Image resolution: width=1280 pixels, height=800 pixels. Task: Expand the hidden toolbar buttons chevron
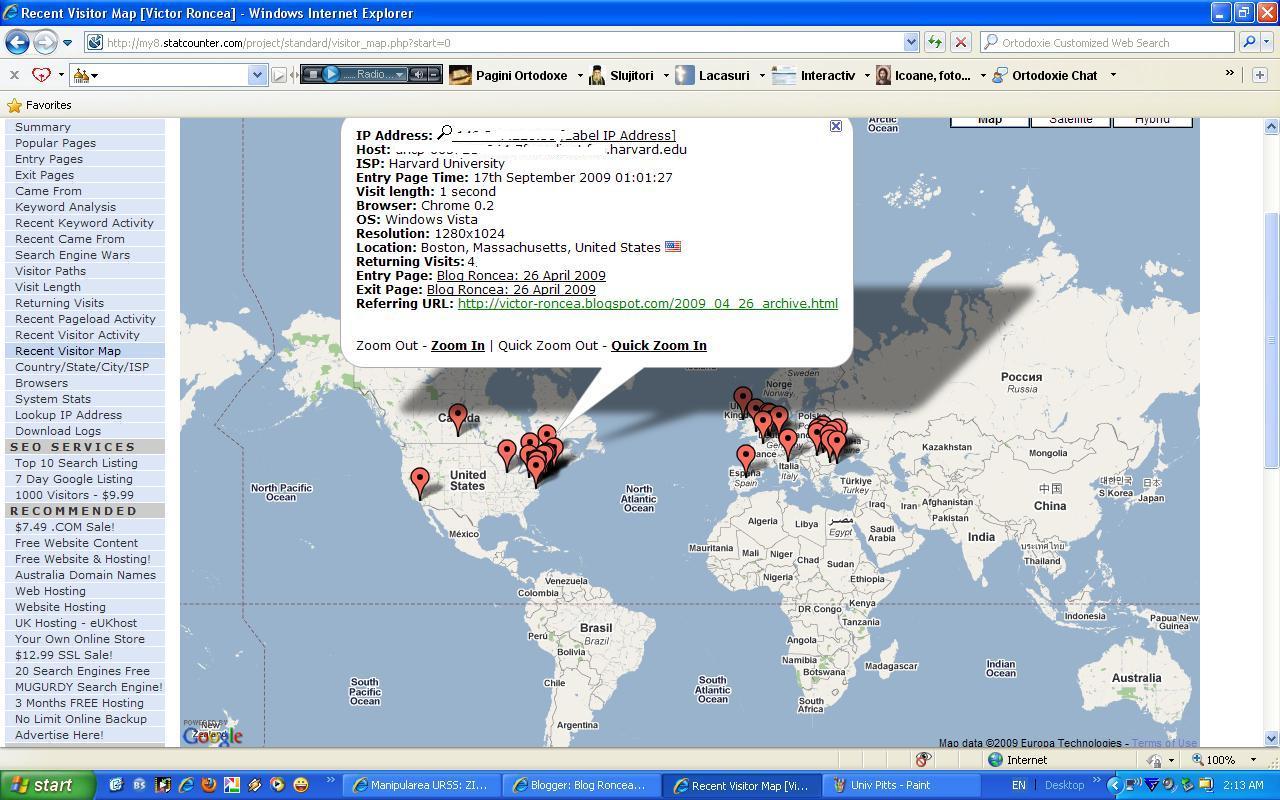coord(1230,74)
